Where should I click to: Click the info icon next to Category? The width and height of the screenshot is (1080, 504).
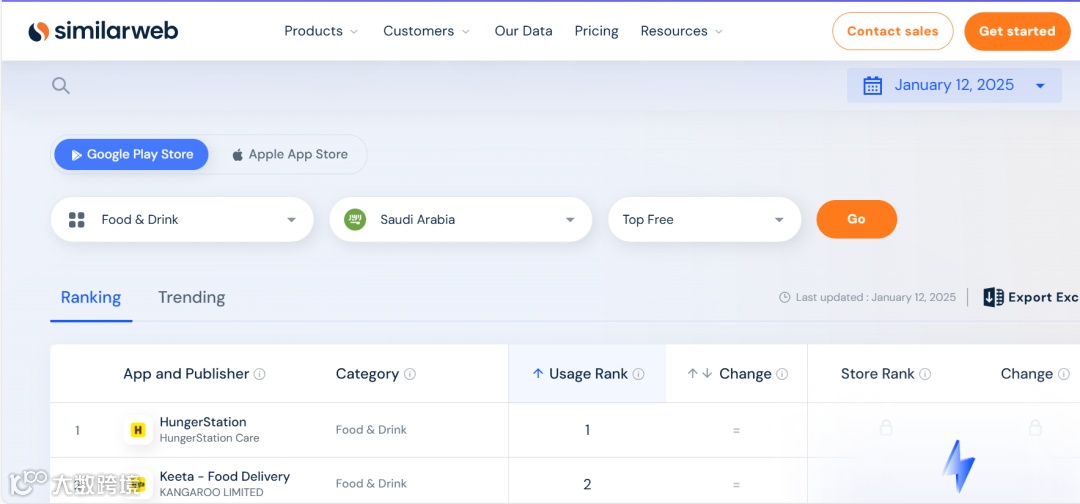pos(410,374)
